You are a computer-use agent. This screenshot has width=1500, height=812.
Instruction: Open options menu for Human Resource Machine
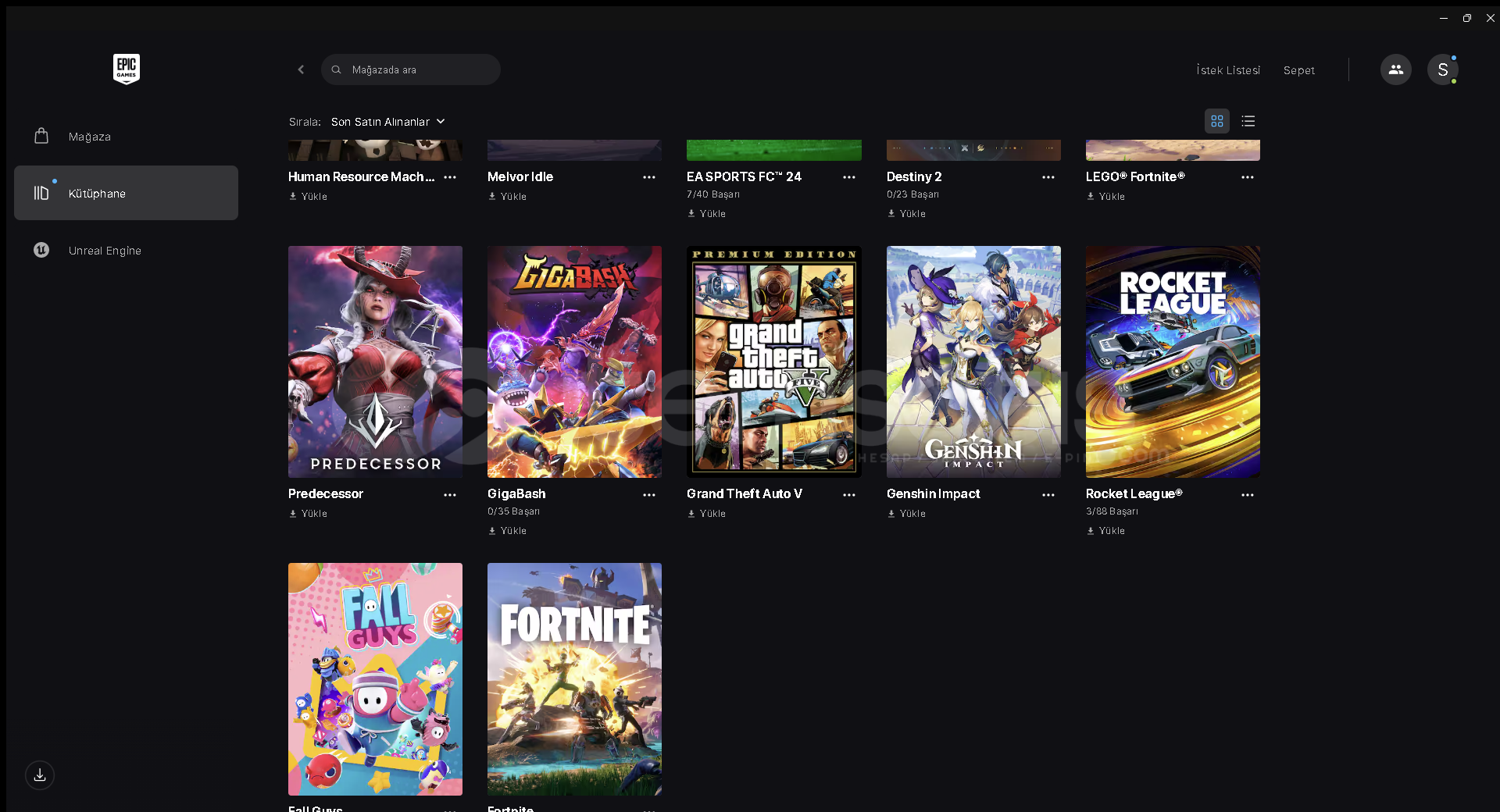(x=450, y=177)
